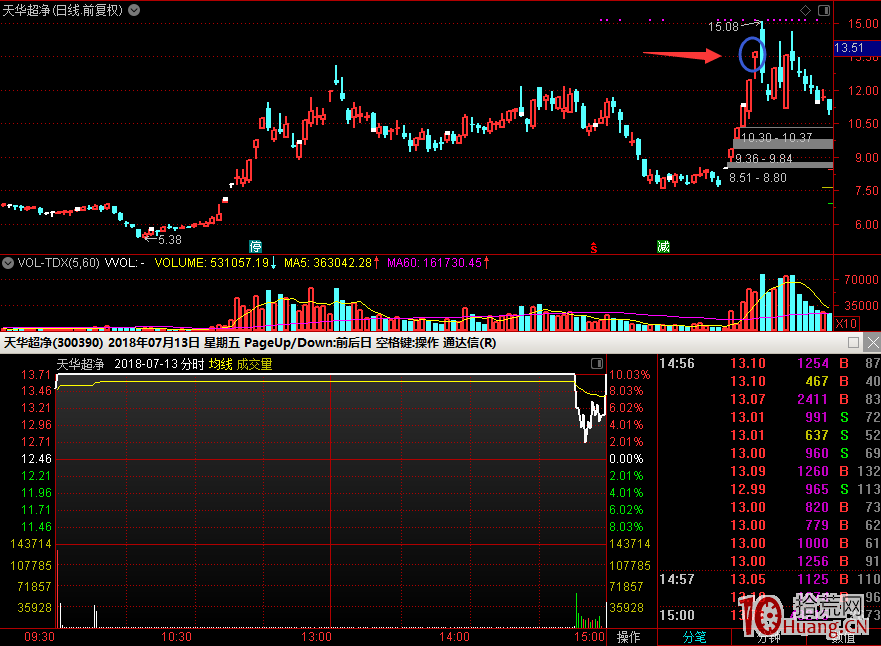Select the 14:56 tick row with 1254 lots
This screenshot has width=881, height=646.
769,363
